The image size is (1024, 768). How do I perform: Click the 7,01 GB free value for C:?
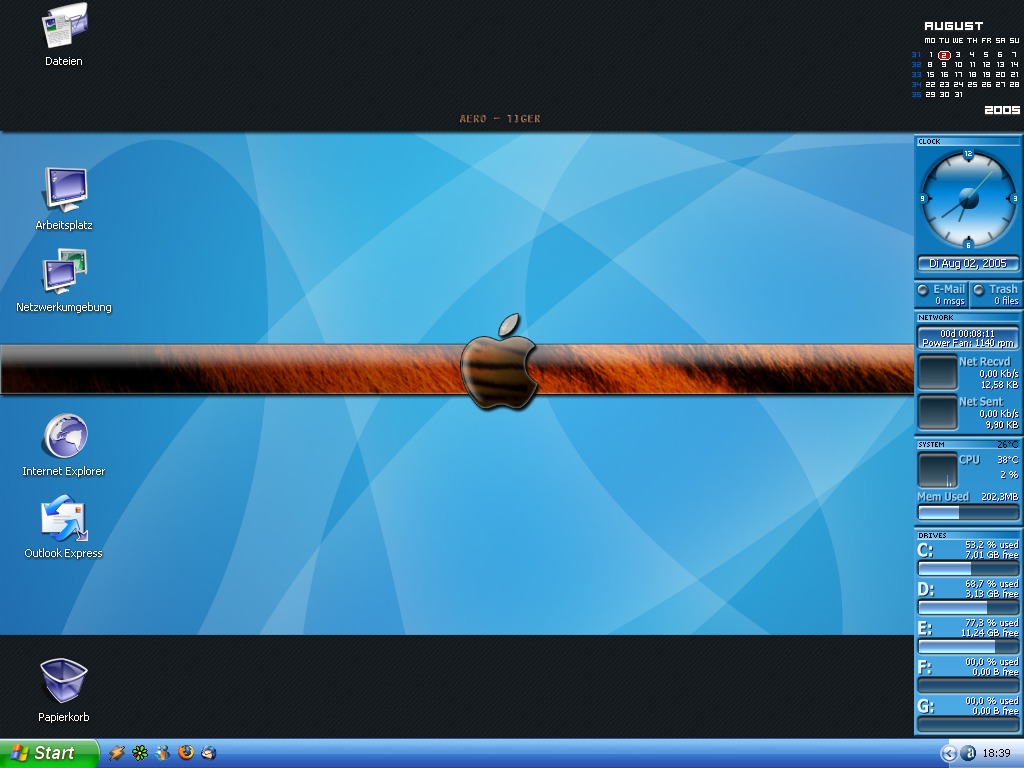tap(991, 555)
